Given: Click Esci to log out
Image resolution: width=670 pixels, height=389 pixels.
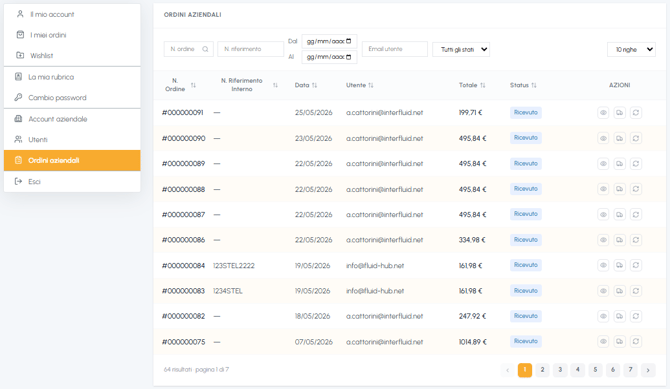Looking at the screenshot, I should pos(72,181).
